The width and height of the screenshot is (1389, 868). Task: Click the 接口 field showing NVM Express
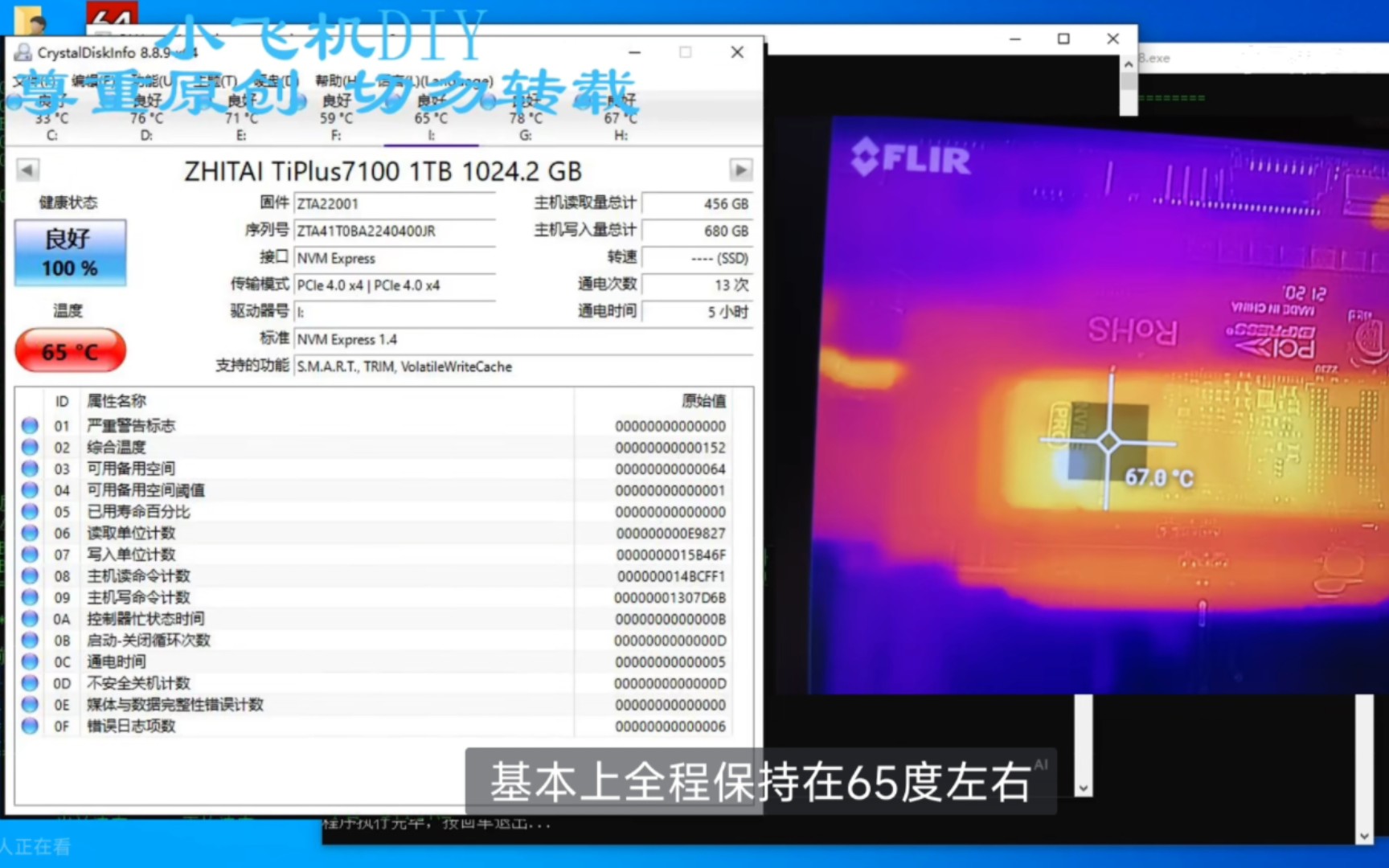394,258
